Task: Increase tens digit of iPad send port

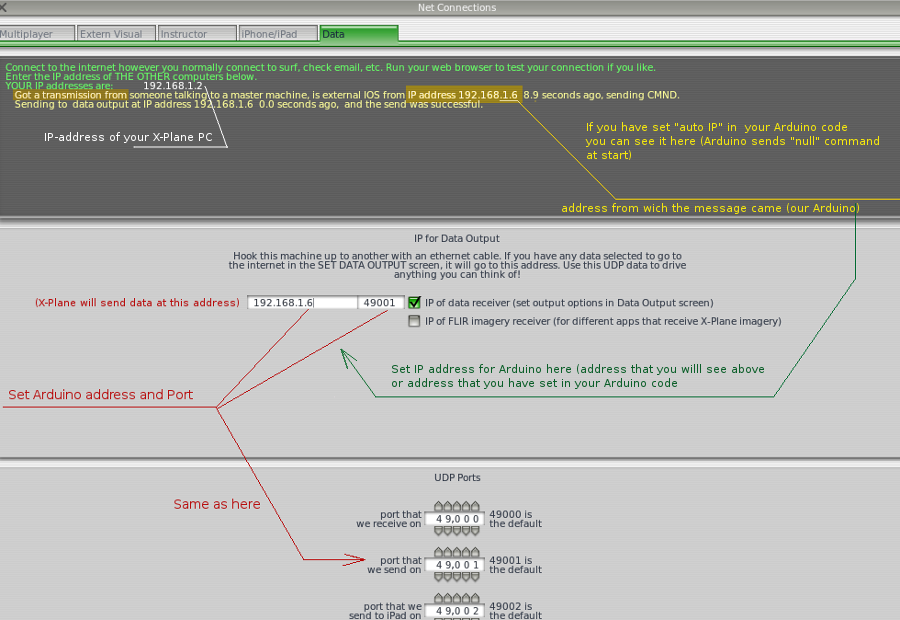Action: point(466,598)
